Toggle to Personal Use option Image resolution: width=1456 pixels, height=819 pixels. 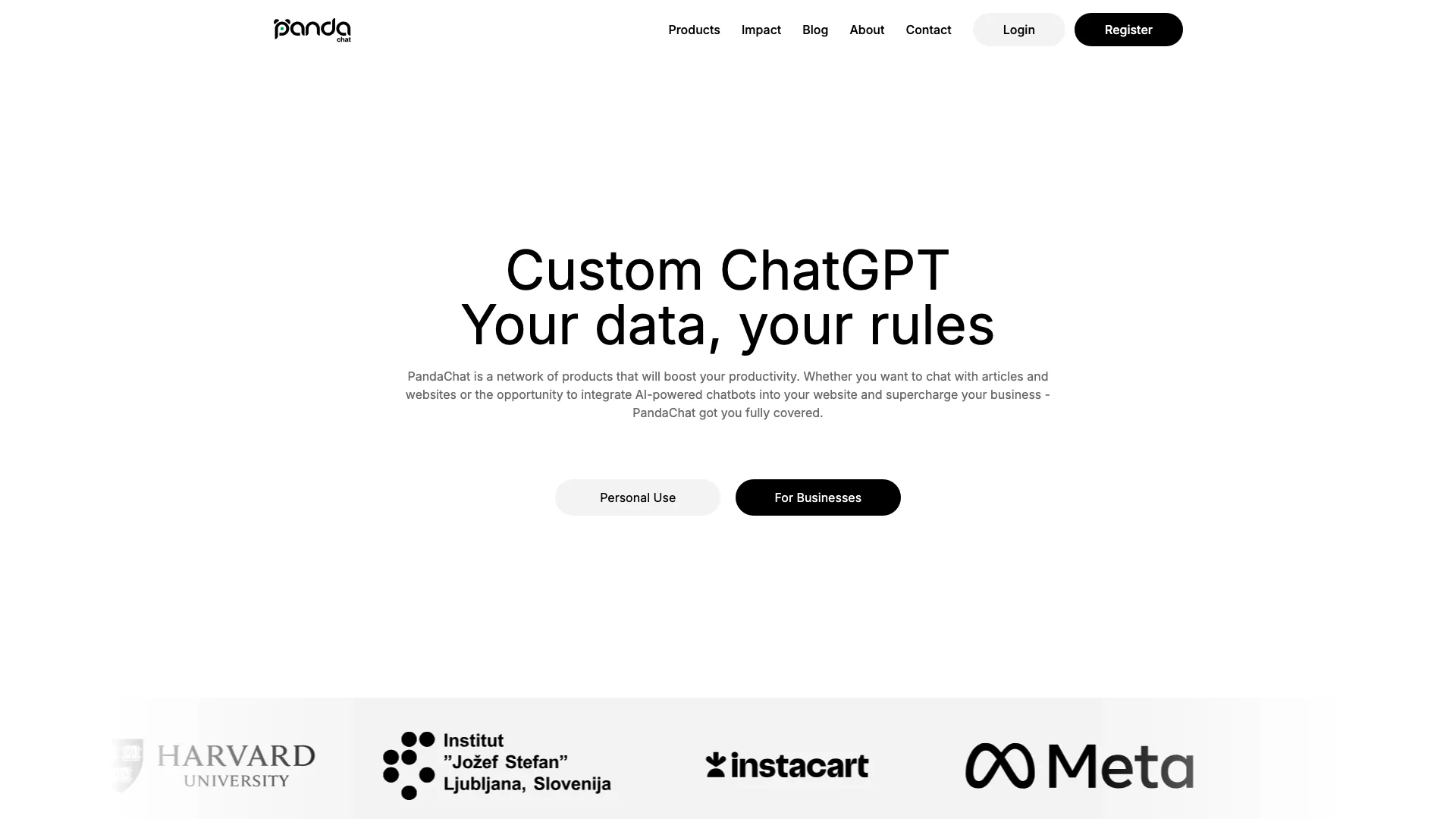coord(637,497)
